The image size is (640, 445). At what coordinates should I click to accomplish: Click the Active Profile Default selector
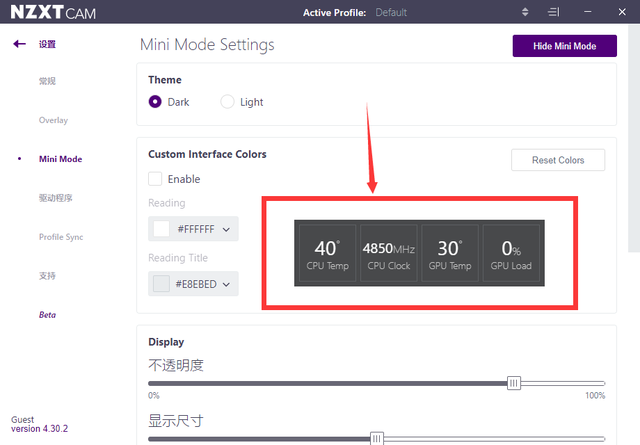click(x=391, y=12)
